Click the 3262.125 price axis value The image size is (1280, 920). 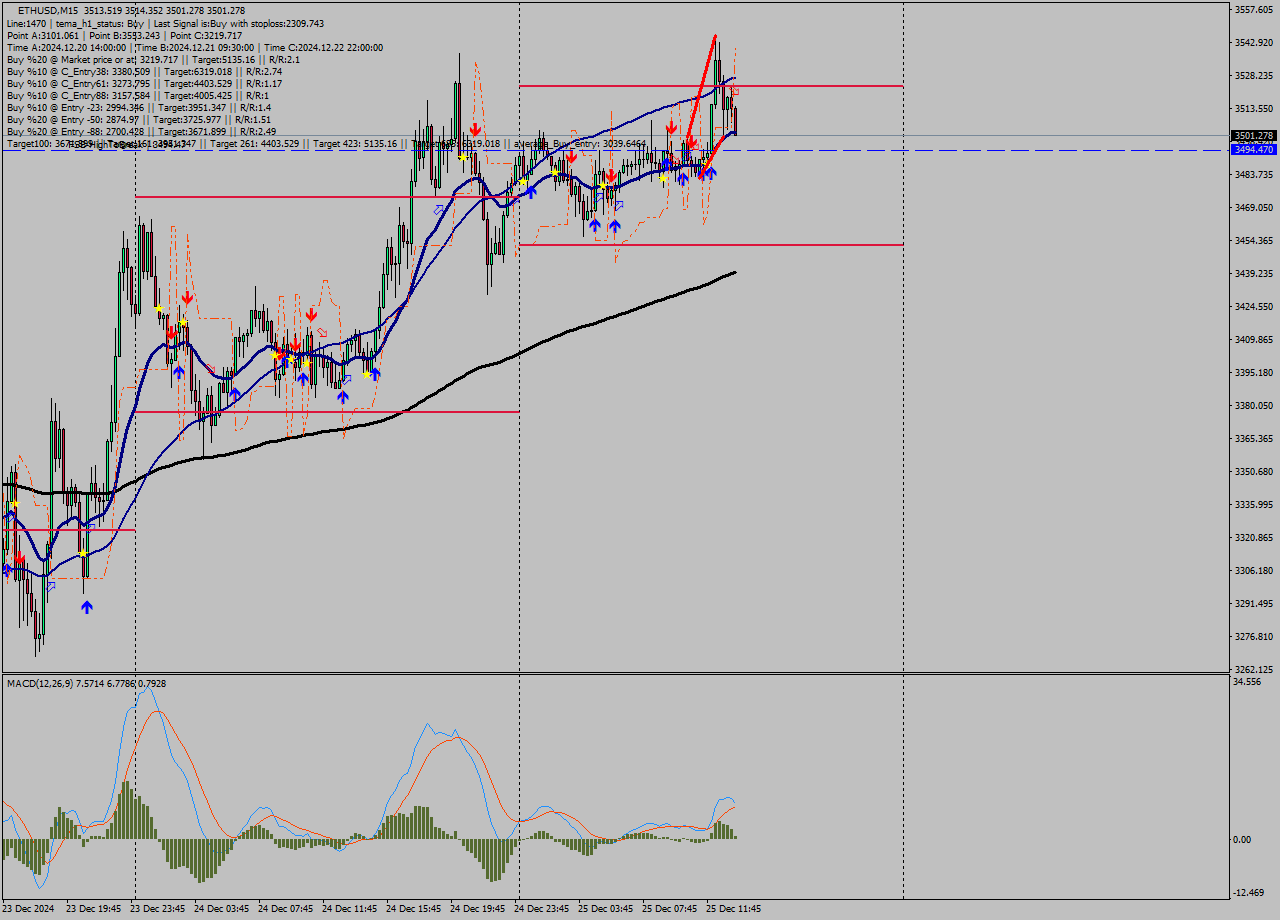1254,669
